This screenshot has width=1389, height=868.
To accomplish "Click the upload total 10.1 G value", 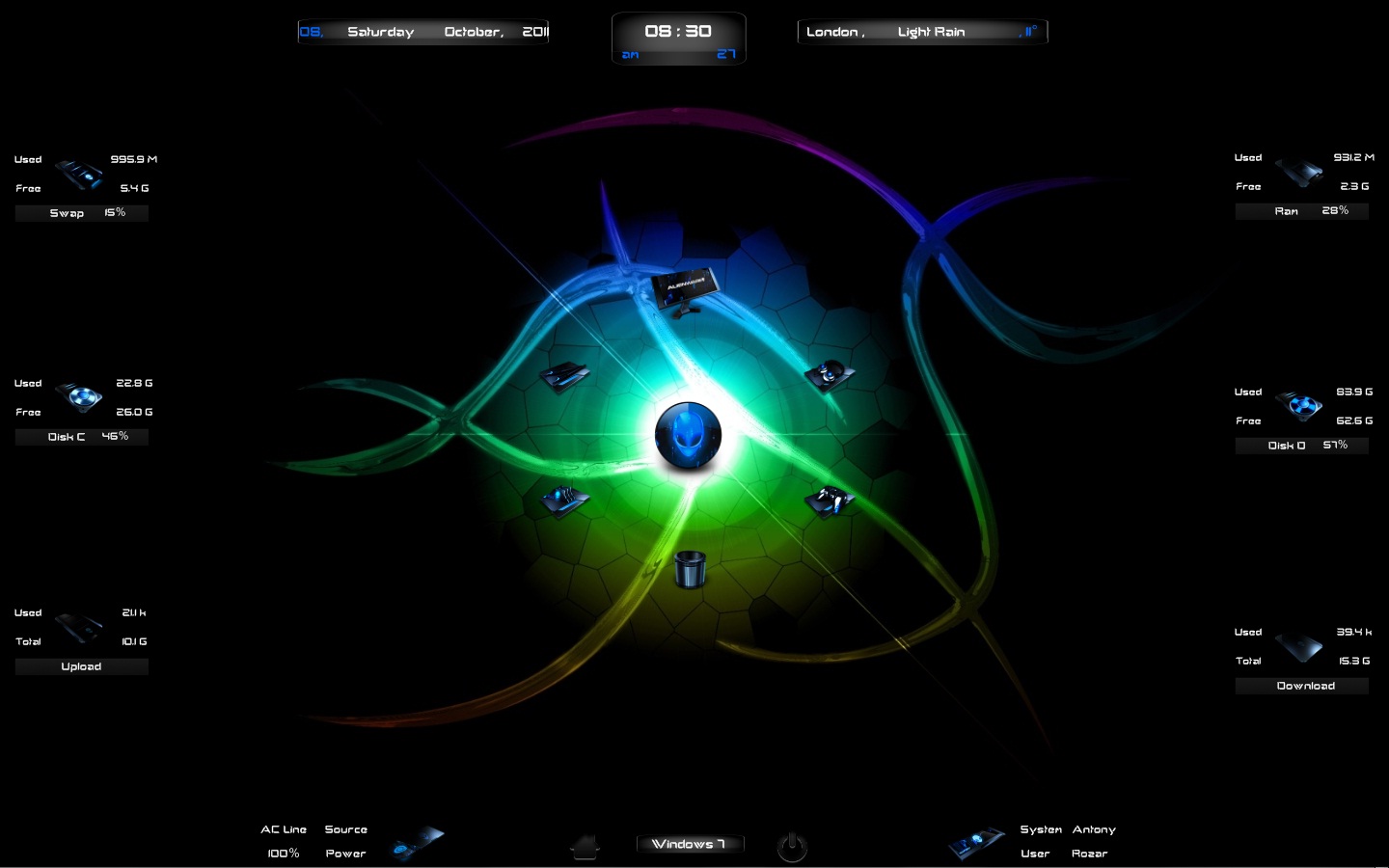I will (x=134, y=641).
